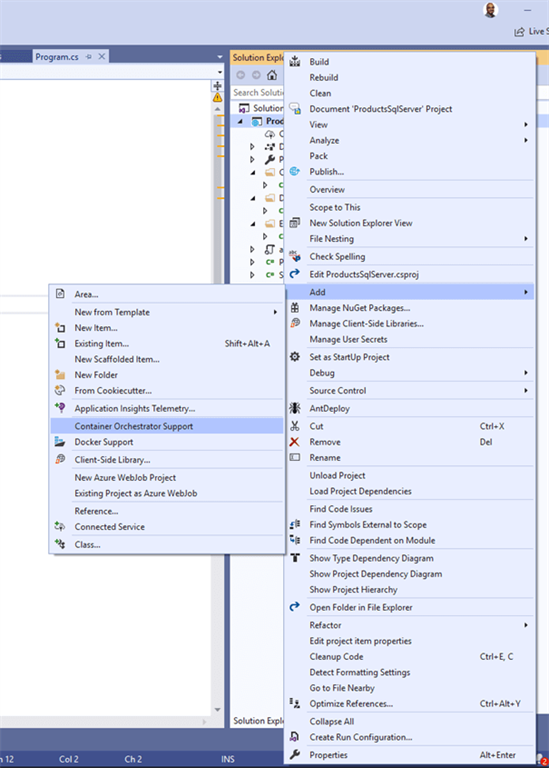Click the Optimize References icon
The image size is (549, 768).
pyautogui.click(x=295, y=703)
